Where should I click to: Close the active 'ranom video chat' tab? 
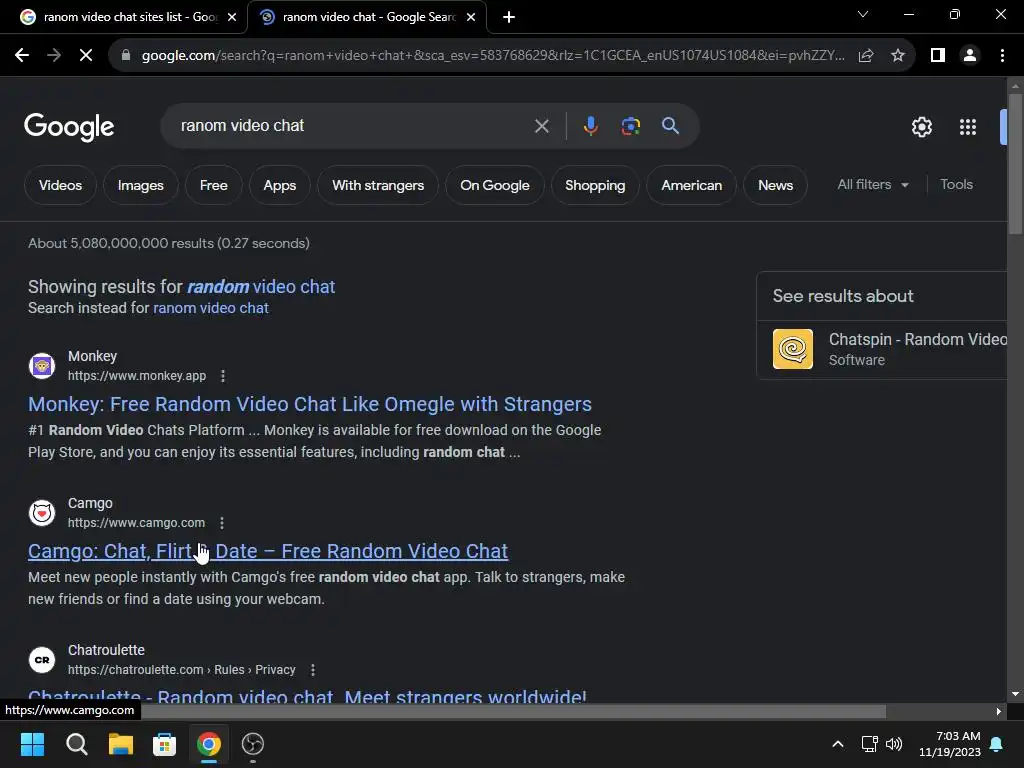pos(471,17)
